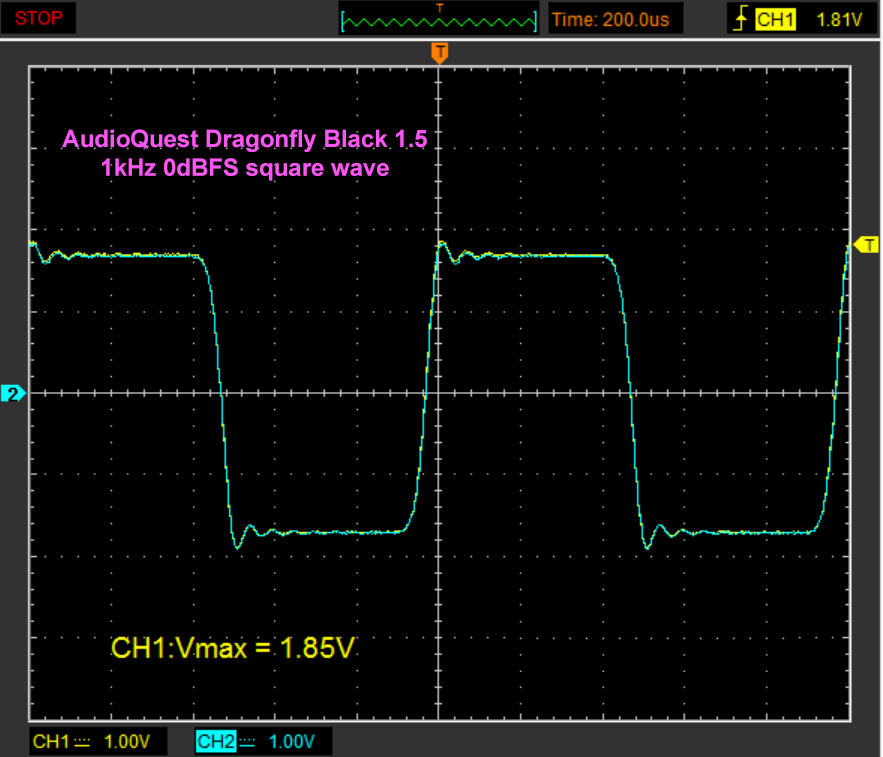Click the 1kHz 0dBFS square wave caption
This screenshot has width=883, height=757.
click(x=245, y=168)
